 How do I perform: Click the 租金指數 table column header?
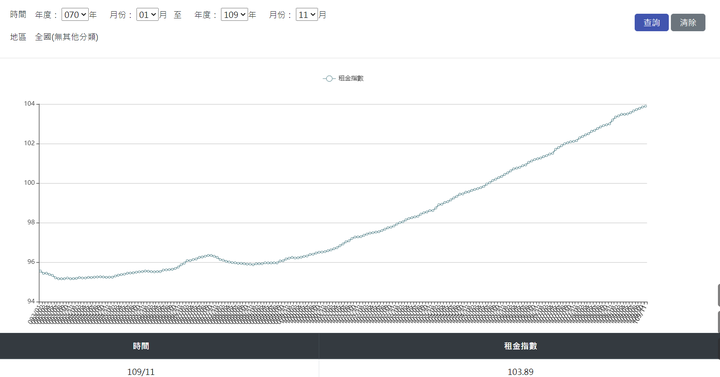click(x=520, y=346)
